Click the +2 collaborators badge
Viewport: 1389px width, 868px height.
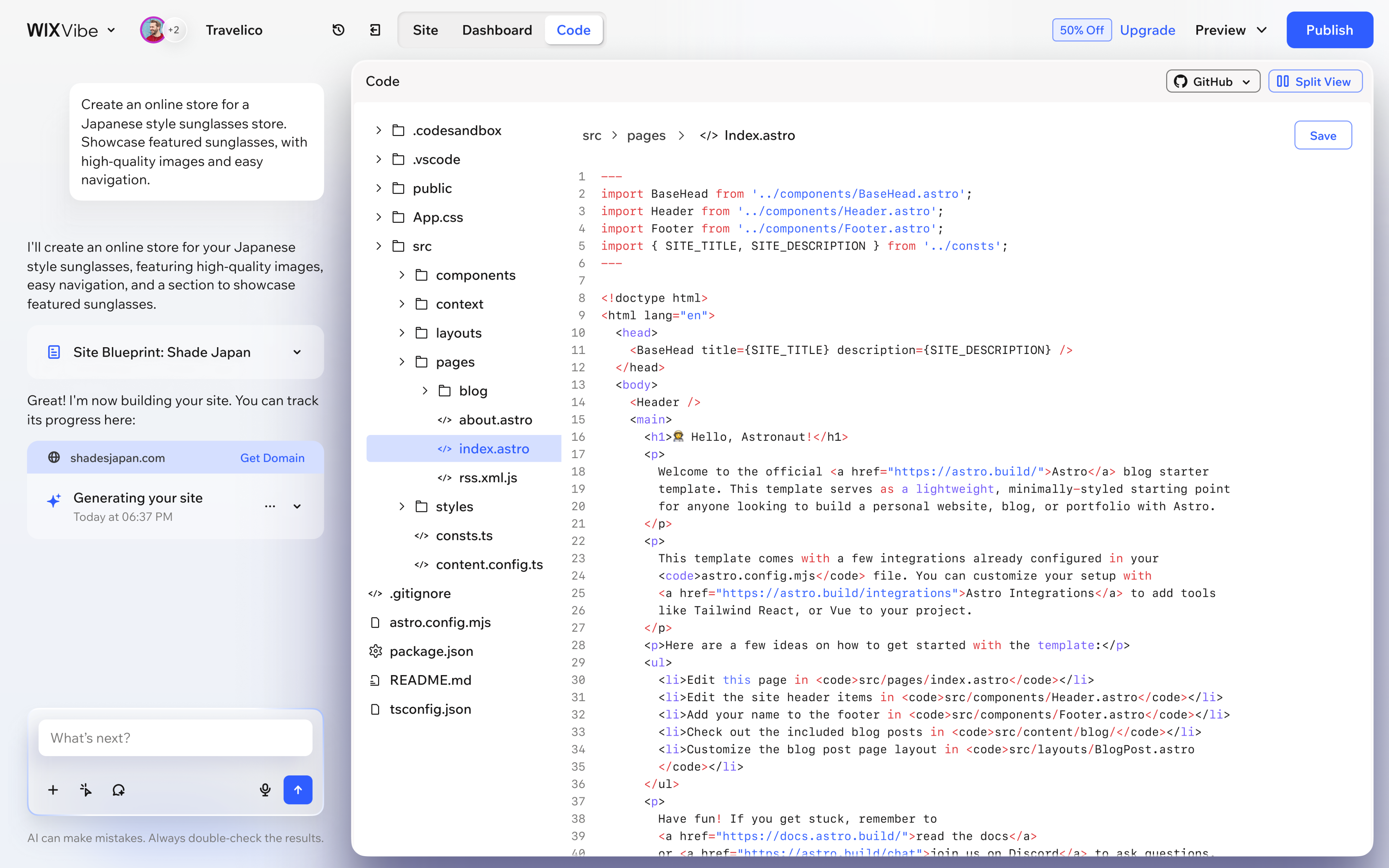(x=174, y=30)
